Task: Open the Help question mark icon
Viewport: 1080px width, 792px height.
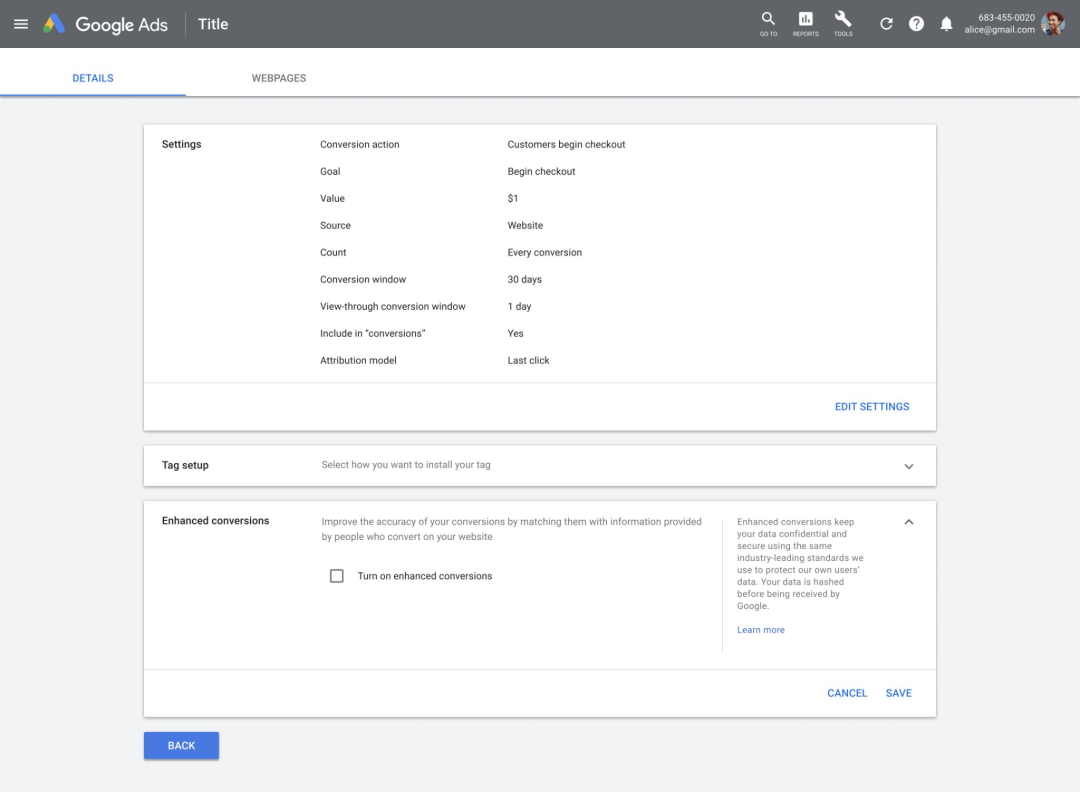Action: [x=916, y=24]
